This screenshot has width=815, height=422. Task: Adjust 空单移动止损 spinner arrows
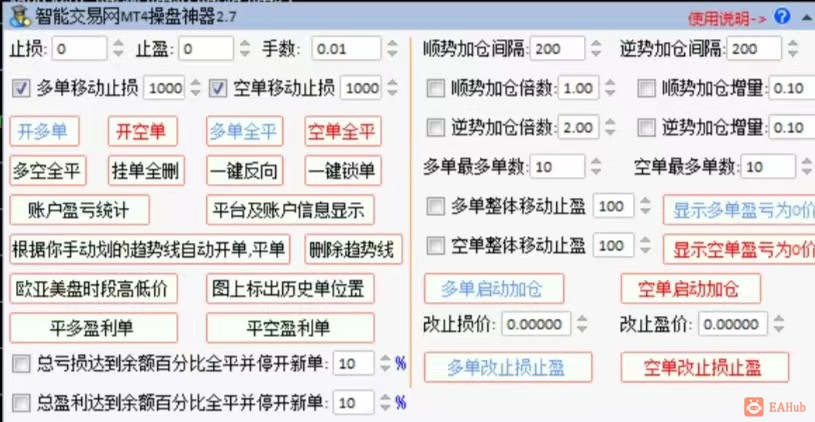pos(392,88)
